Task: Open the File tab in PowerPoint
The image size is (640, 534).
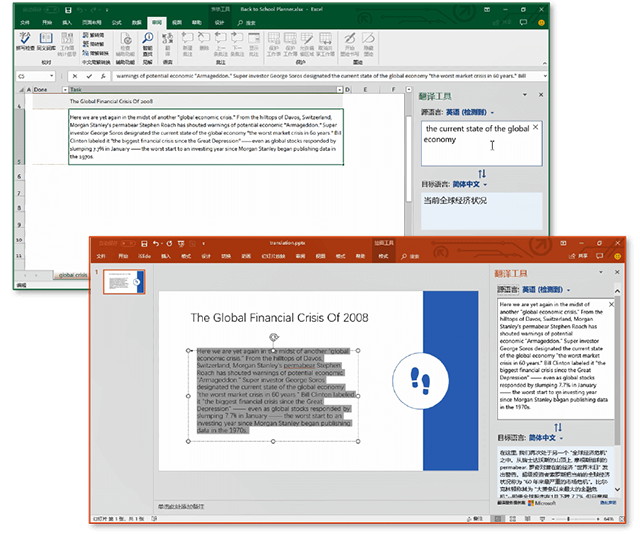Action: click(x=101, y=256)
